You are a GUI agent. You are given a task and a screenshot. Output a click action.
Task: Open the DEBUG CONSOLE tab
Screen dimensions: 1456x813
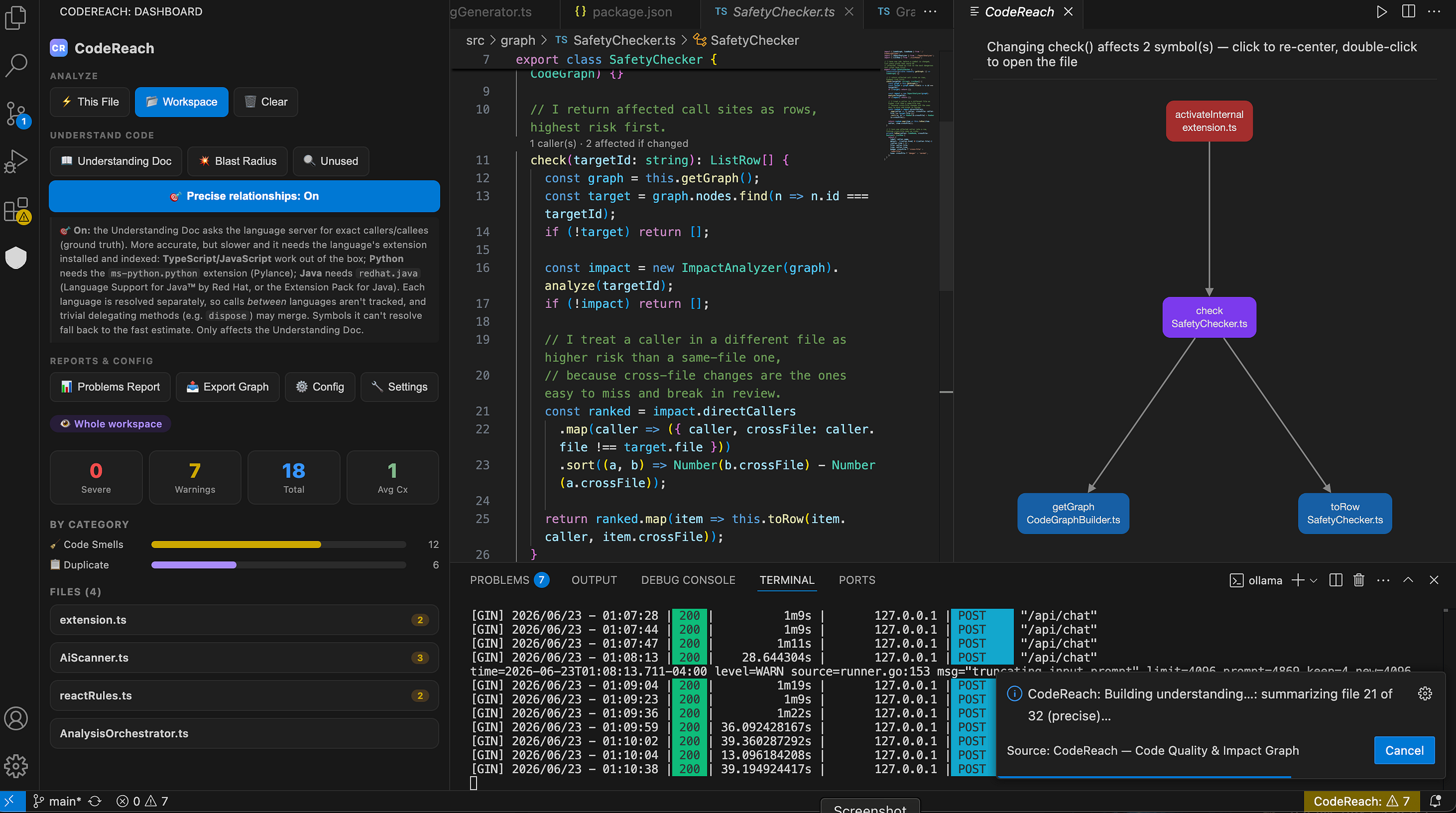click(688, 580)
